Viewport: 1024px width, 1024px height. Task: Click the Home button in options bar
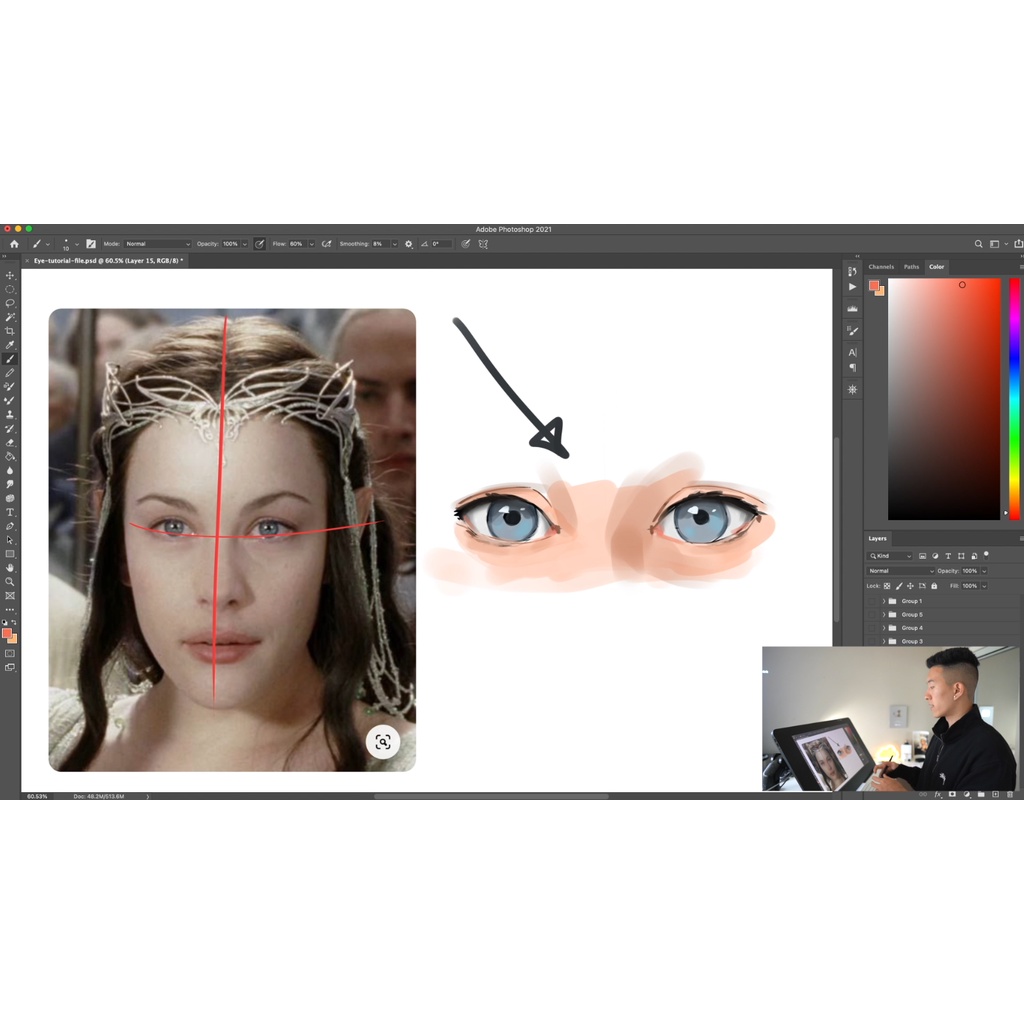pos(14,244)
